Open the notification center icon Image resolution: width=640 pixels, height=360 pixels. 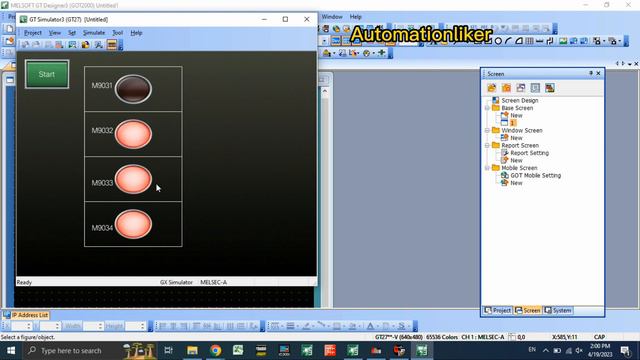625,351
